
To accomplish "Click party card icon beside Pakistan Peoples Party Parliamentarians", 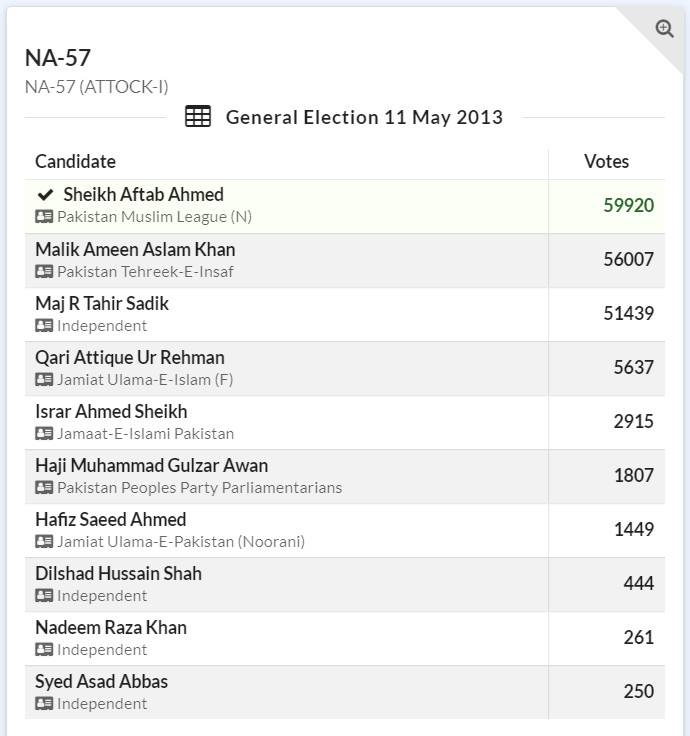I will click(44, 487).
